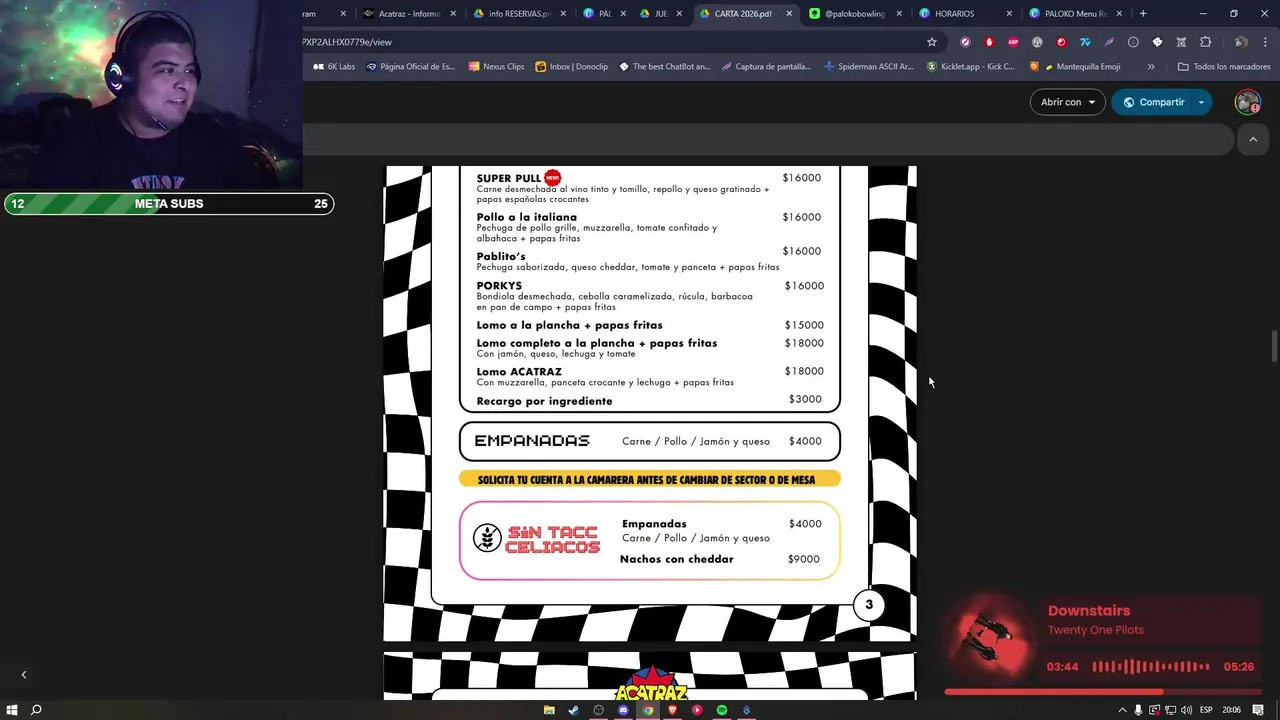The height and width of the screenshot is (720, 1280).
Task: Click the EMPANADAS heading
Action: point(532,441)
